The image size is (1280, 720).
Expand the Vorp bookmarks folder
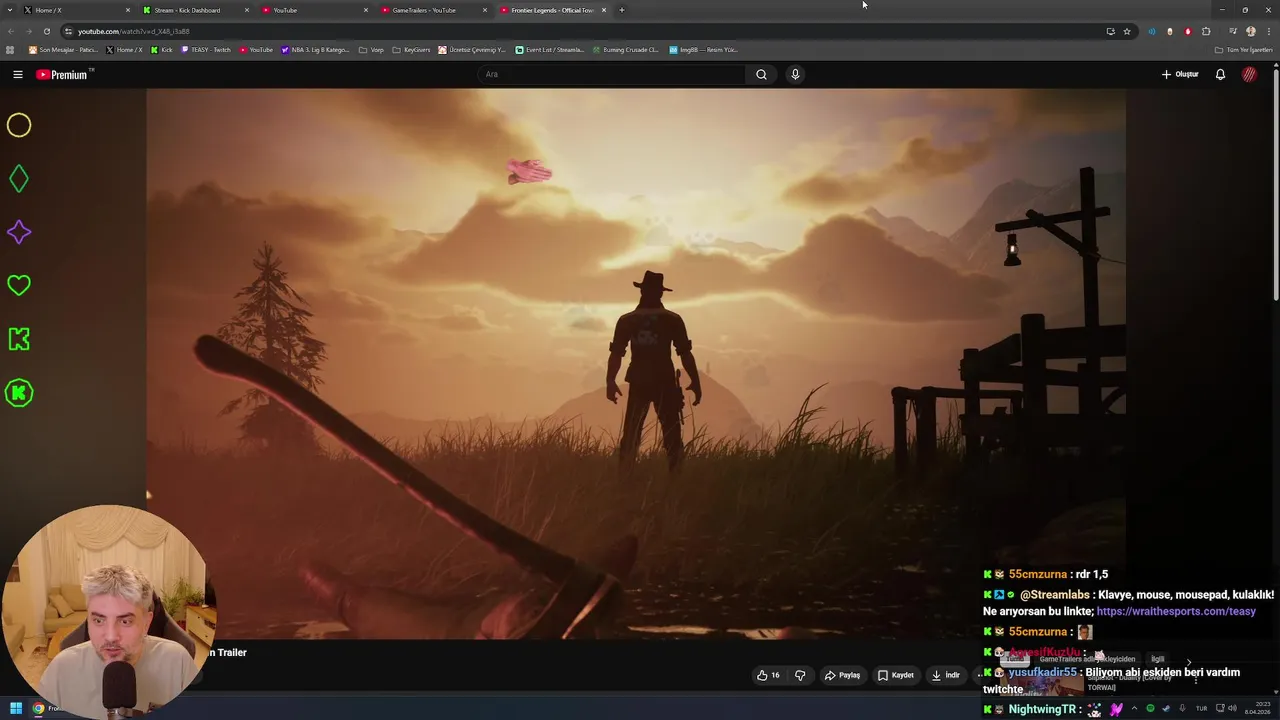(x=371, y=49)
